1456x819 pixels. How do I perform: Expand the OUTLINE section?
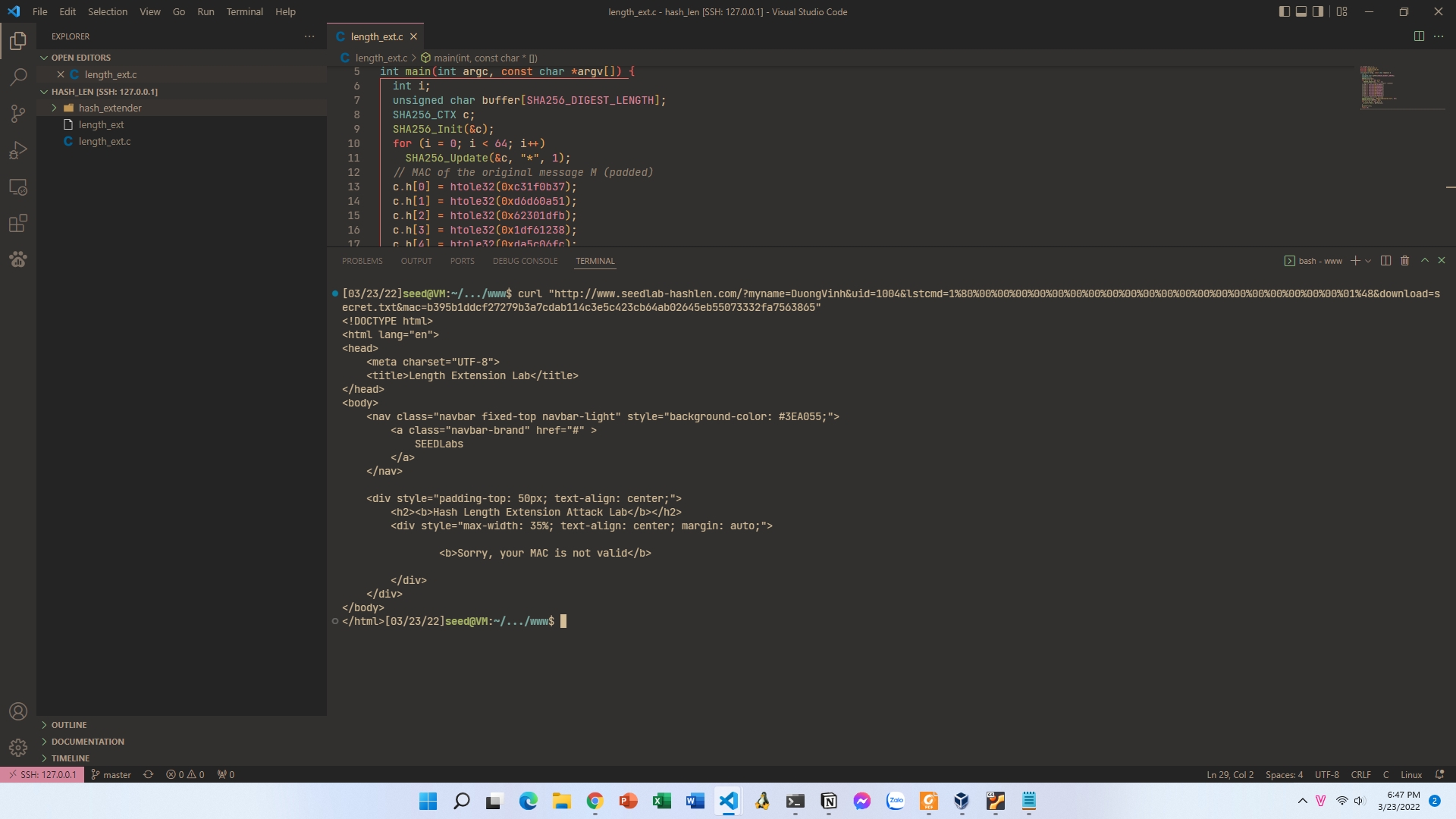[x=69, y=725]
